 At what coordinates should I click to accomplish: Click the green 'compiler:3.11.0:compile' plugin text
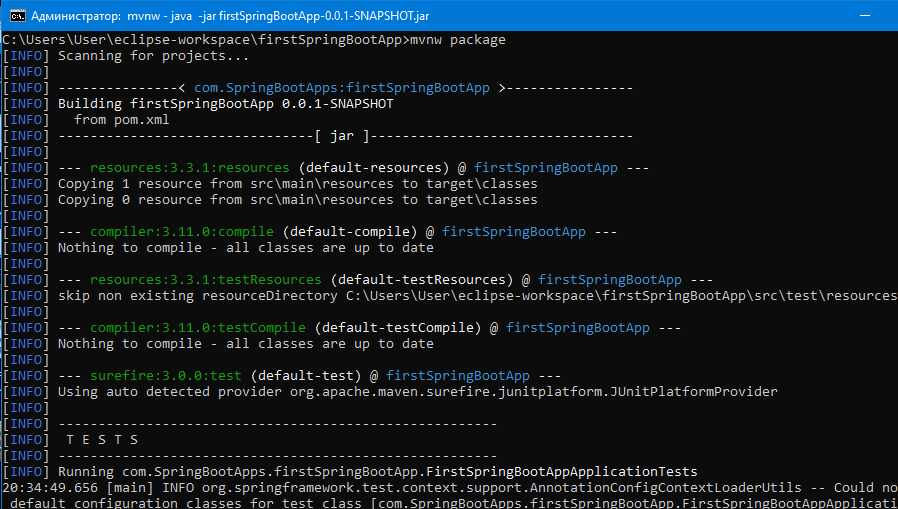pyautogui.click(x=182, y=232)
